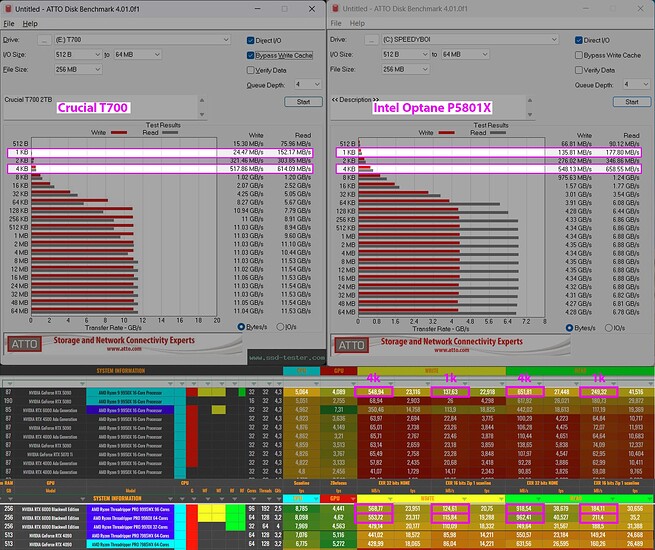Toggle Direct I/O in the T700 window
The width and height of the screenshot is (655, 550).
click(x=251, y=41)
